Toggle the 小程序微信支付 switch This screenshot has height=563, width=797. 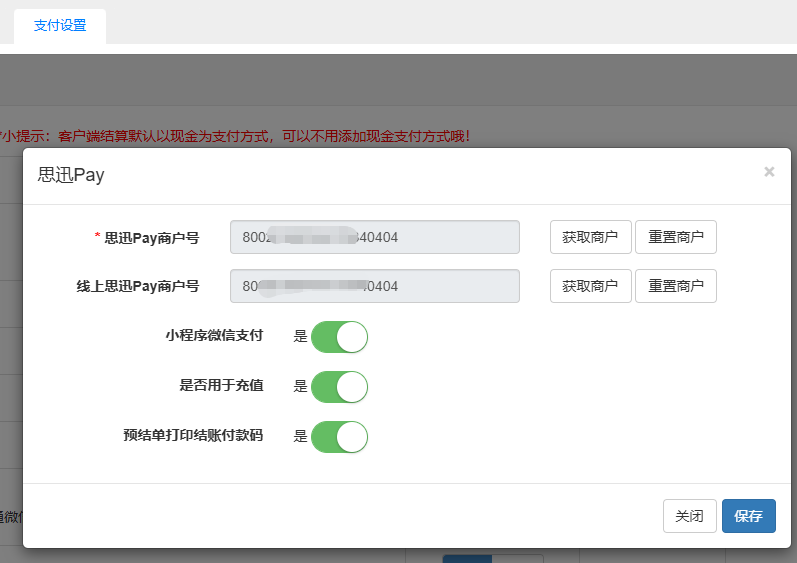coord(340,337)
